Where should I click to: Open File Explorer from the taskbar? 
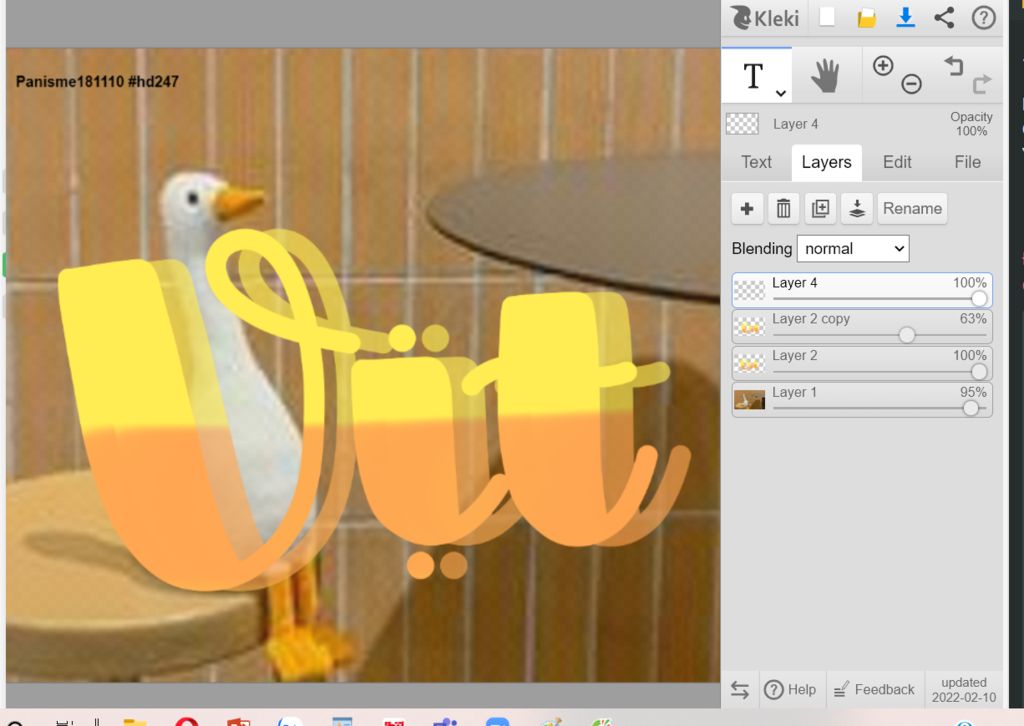135,721
